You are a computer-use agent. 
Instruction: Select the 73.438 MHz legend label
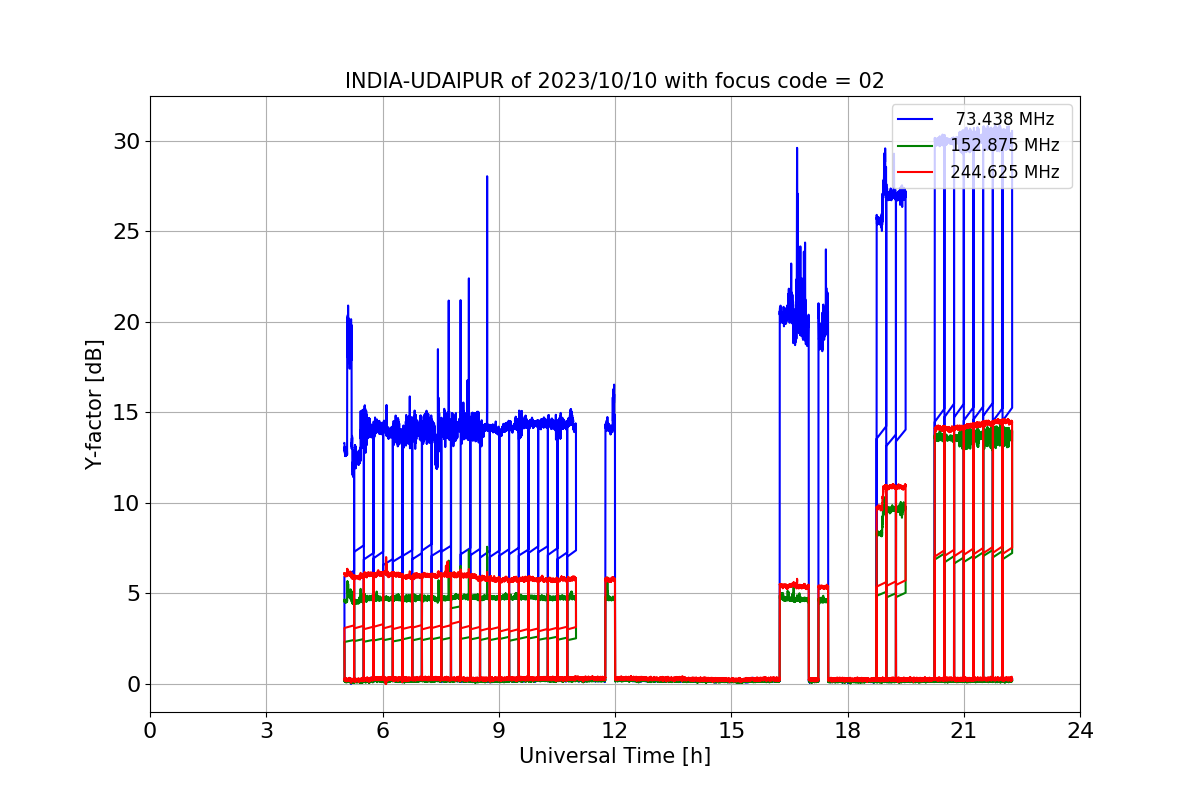(x=1005, y=119)
